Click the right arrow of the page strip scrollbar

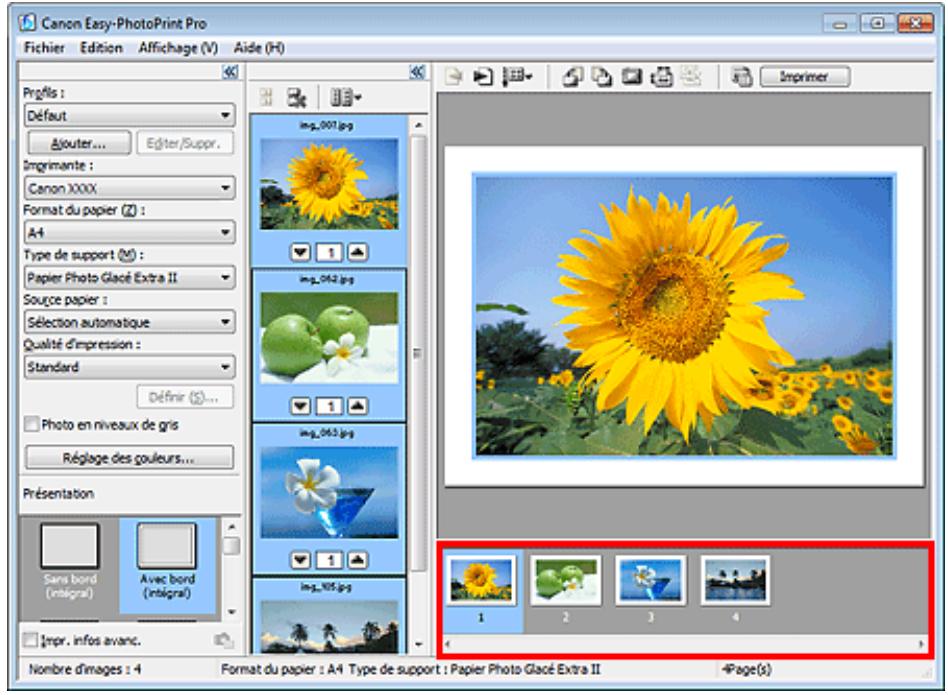[921, 644]
